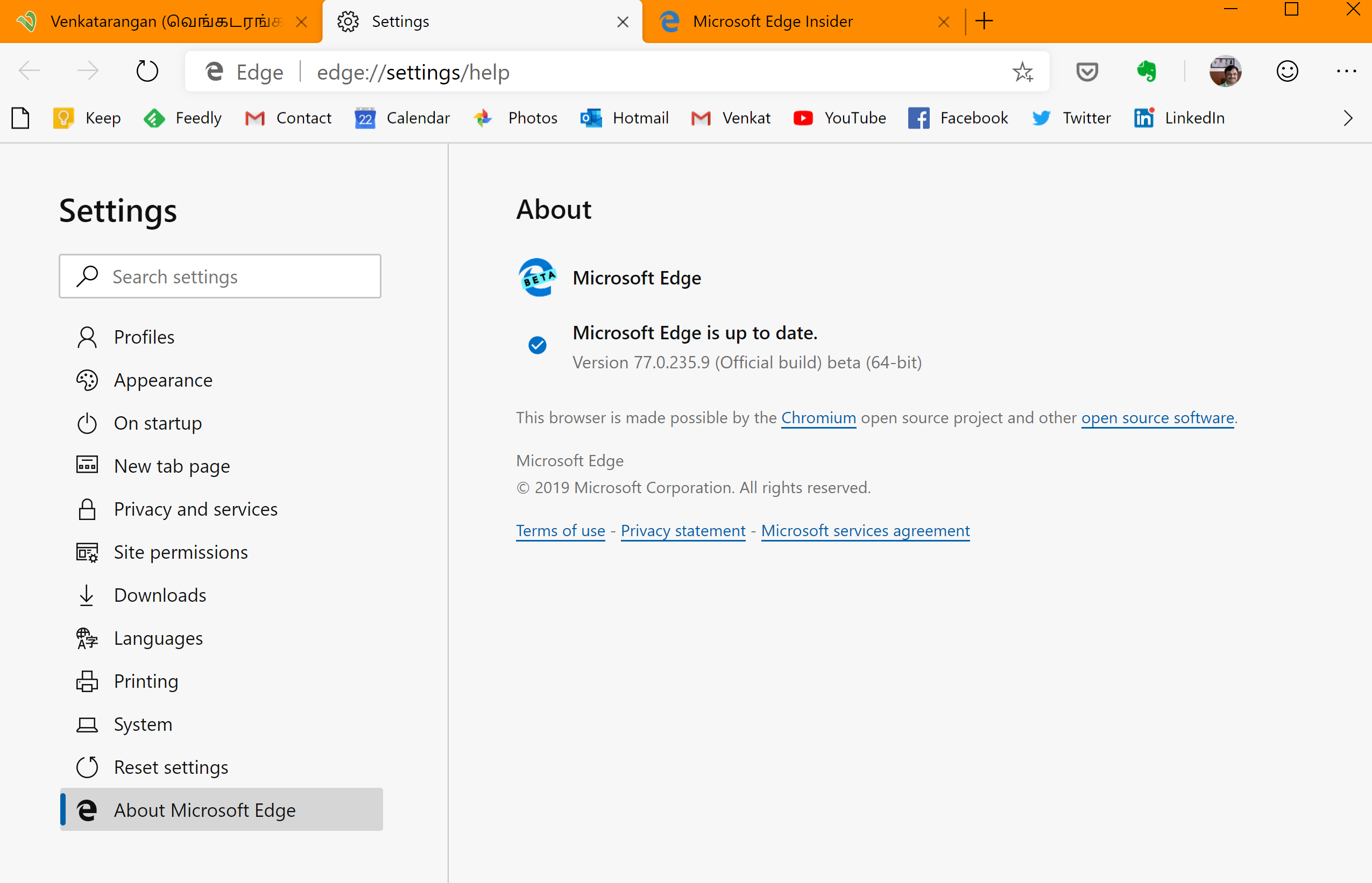Select Reset settings in the sidebar

click(x=171, y=767)
